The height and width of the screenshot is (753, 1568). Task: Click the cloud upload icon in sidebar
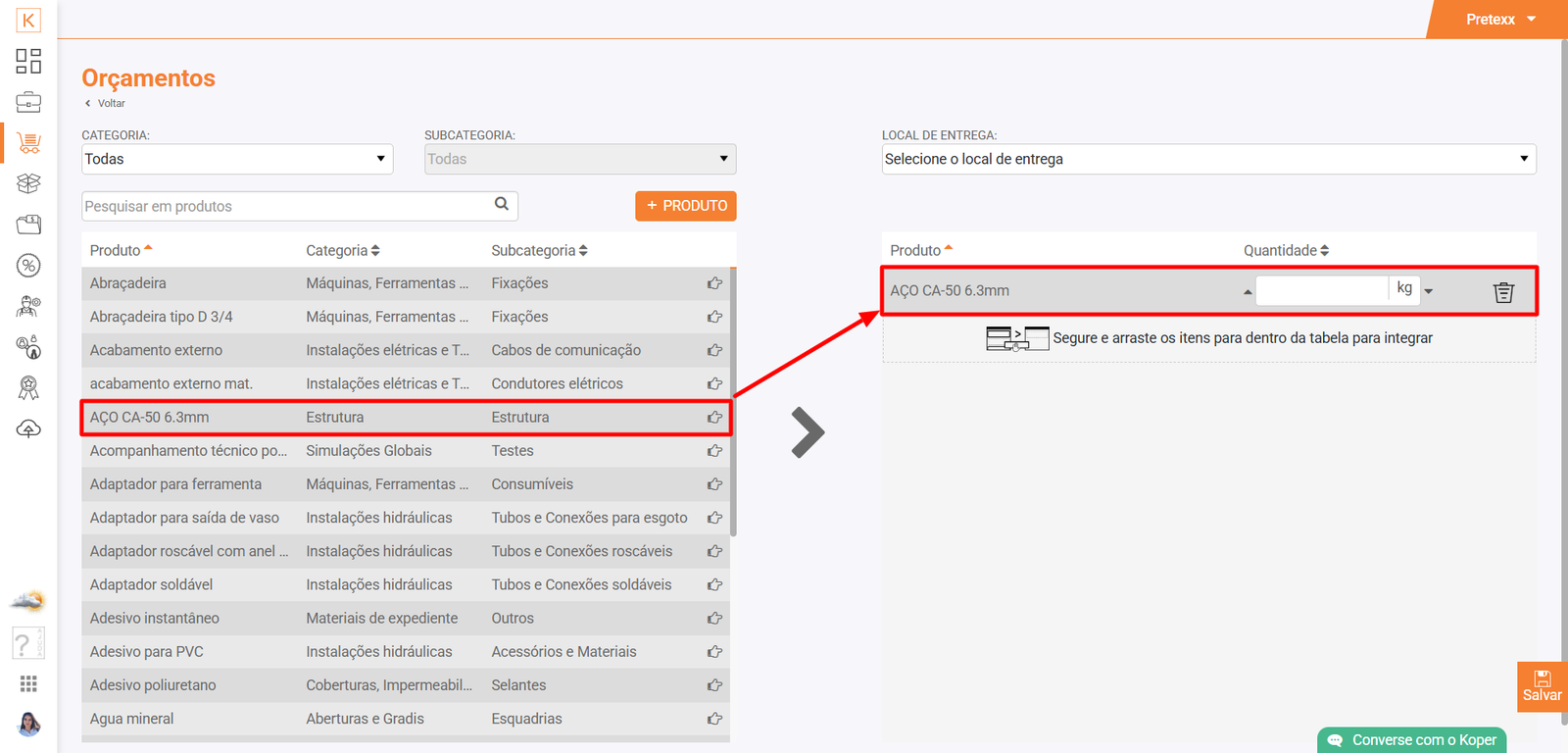(x=28, y=429)
